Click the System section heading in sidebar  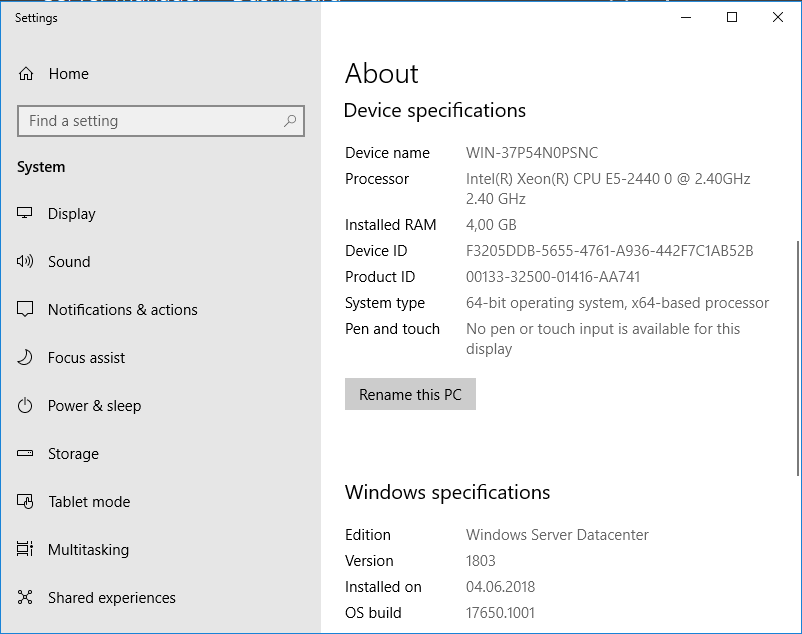[x=41, y=167]
